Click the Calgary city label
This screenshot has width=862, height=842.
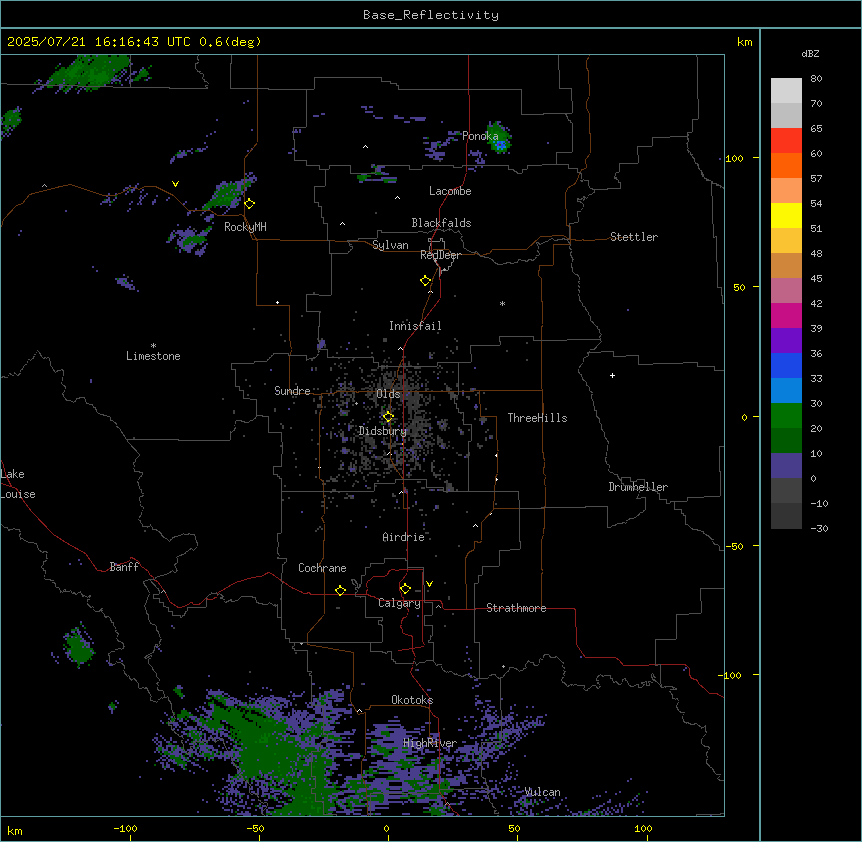tap(400, 603)
